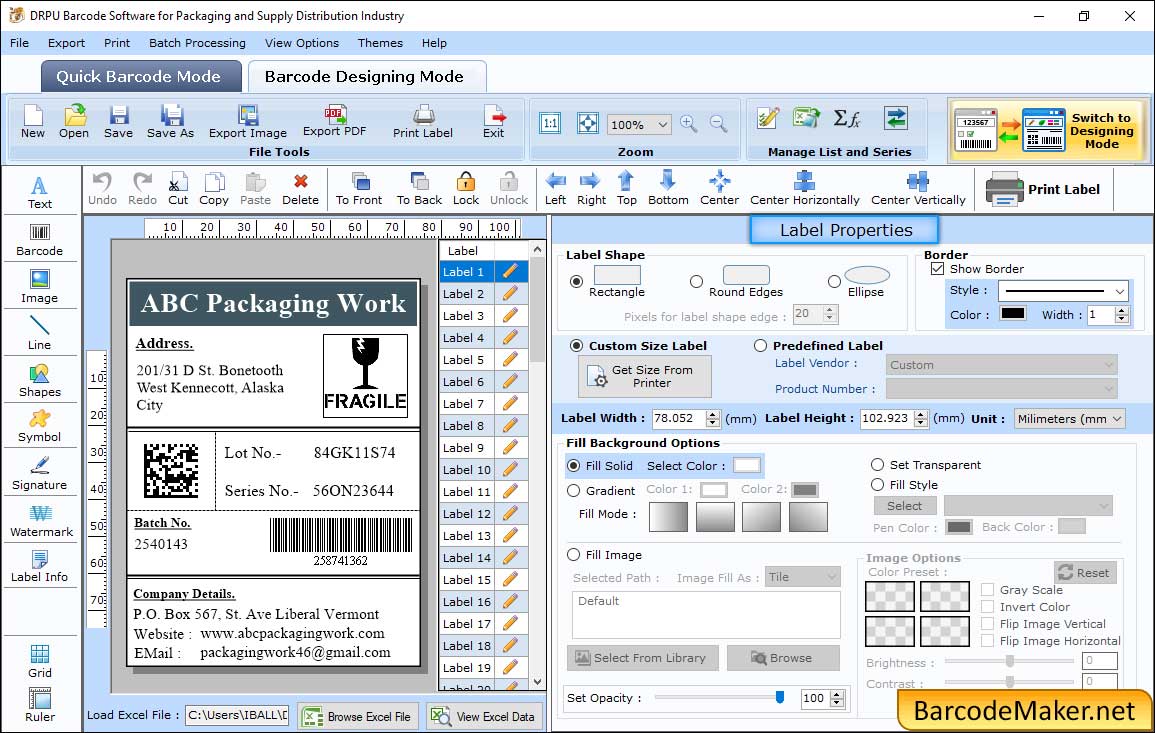This screenshot has height=733, width=1155.
Task: Click the Set Opacity slider handle
Action: (x=780, y=697)
